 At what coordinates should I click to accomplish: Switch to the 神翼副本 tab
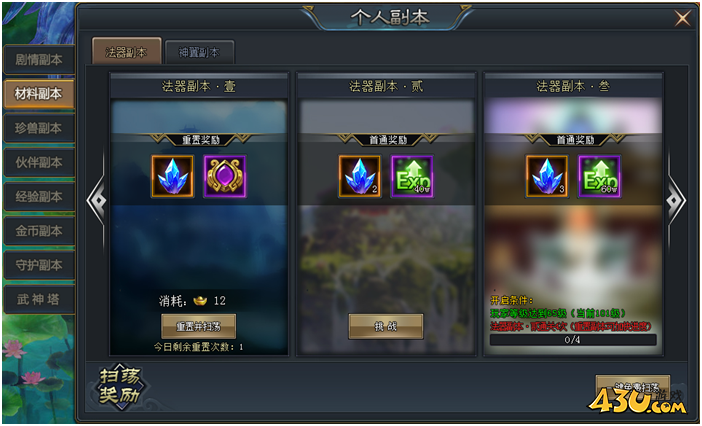(x=199, y=52)
